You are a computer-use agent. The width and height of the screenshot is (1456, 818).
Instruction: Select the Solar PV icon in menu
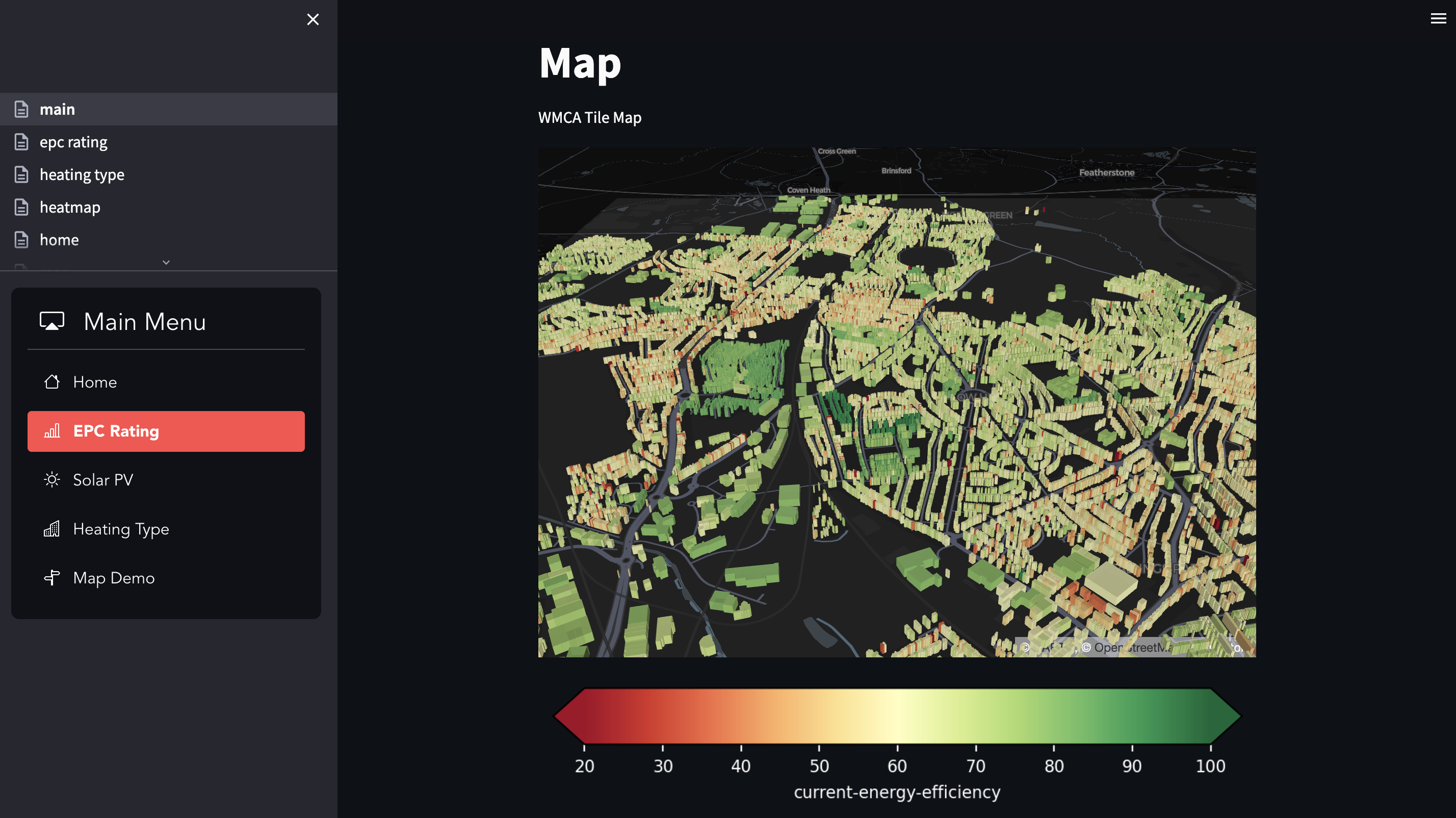pyautogui.click(x=51, y=480)
